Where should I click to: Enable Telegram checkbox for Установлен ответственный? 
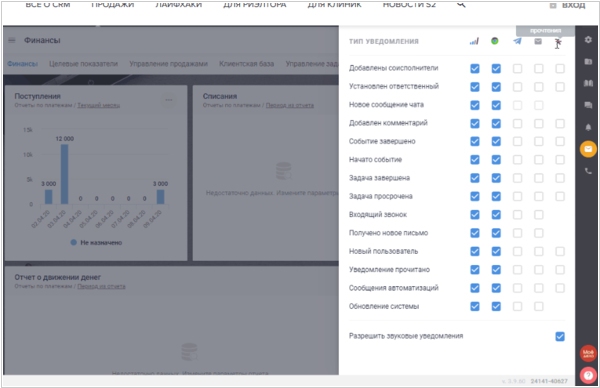click(x=517, y=87)
